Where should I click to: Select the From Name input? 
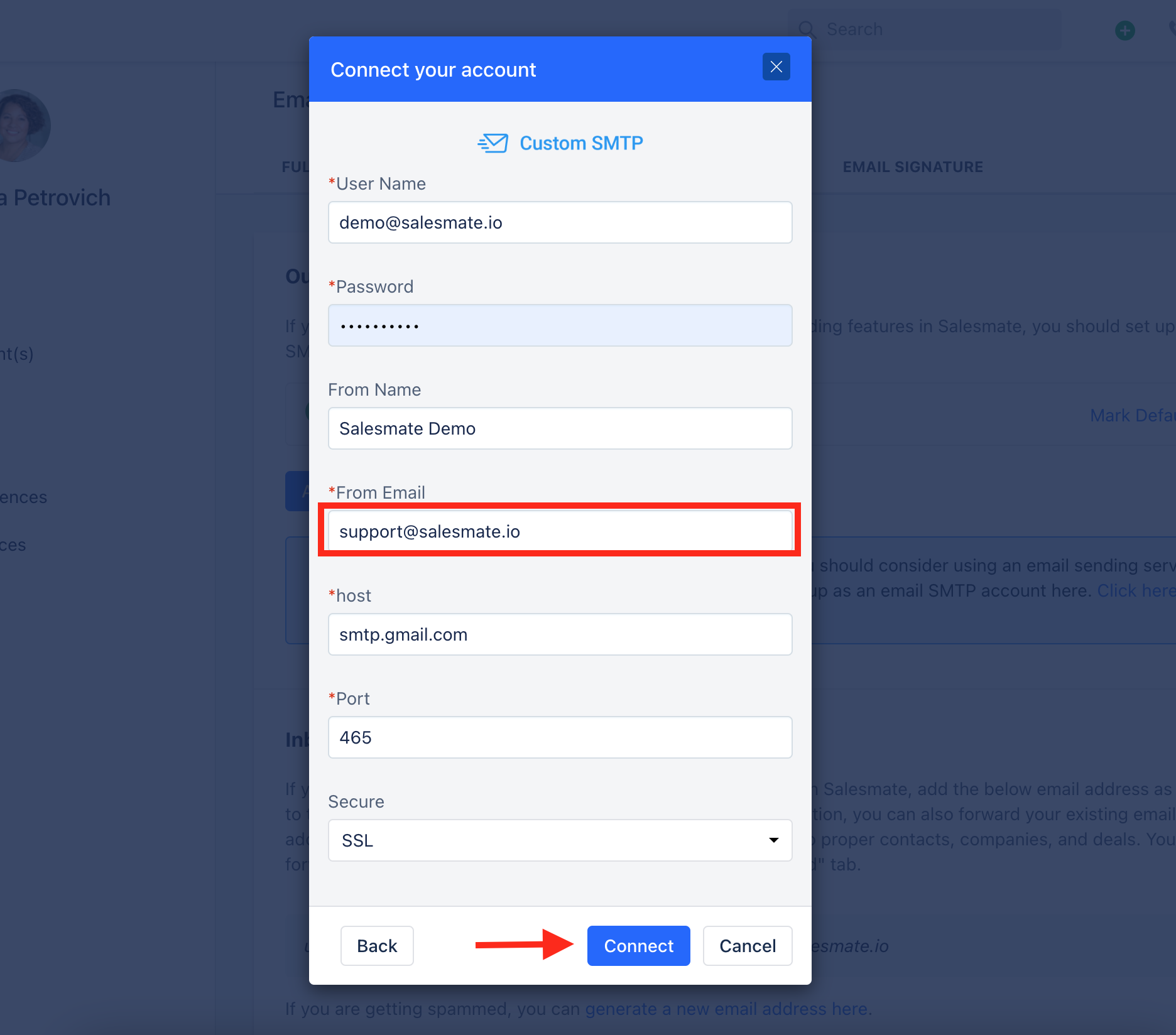(560, 428)
